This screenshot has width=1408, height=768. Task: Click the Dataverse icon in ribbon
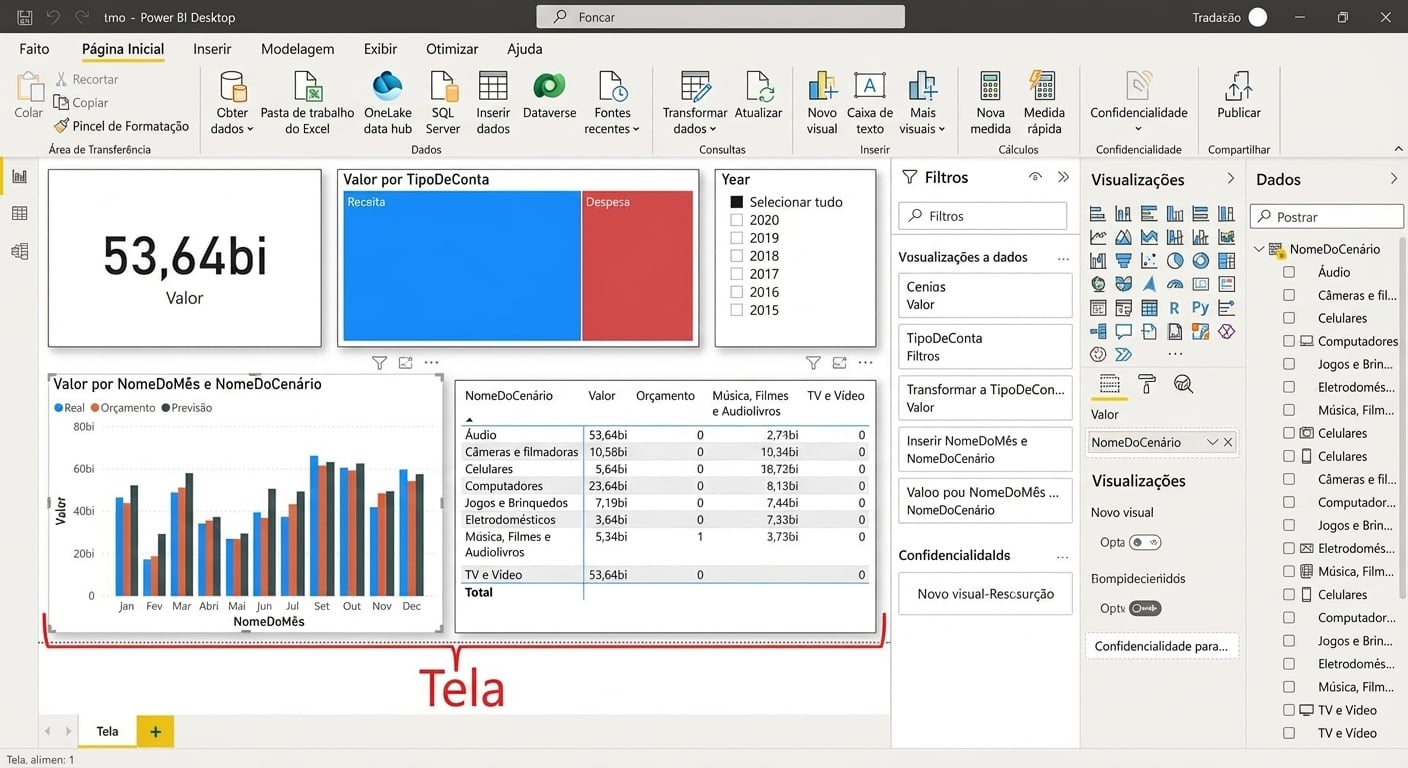click(x=549, y=87)
